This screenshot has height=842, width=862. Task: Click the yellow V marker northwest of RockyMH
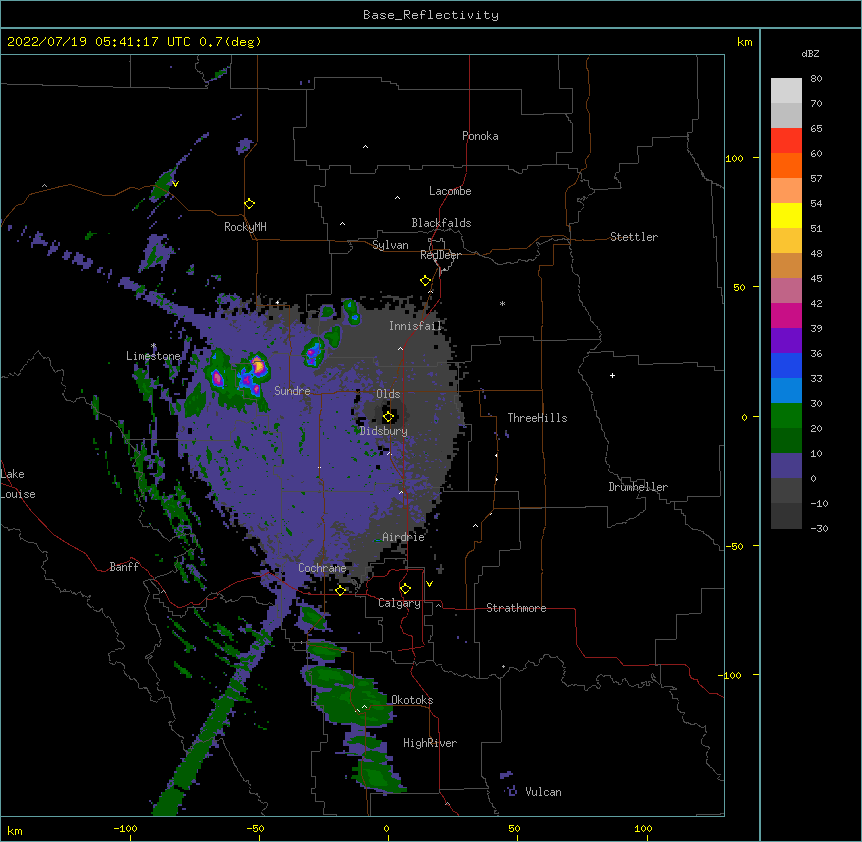tap(175, 184)
